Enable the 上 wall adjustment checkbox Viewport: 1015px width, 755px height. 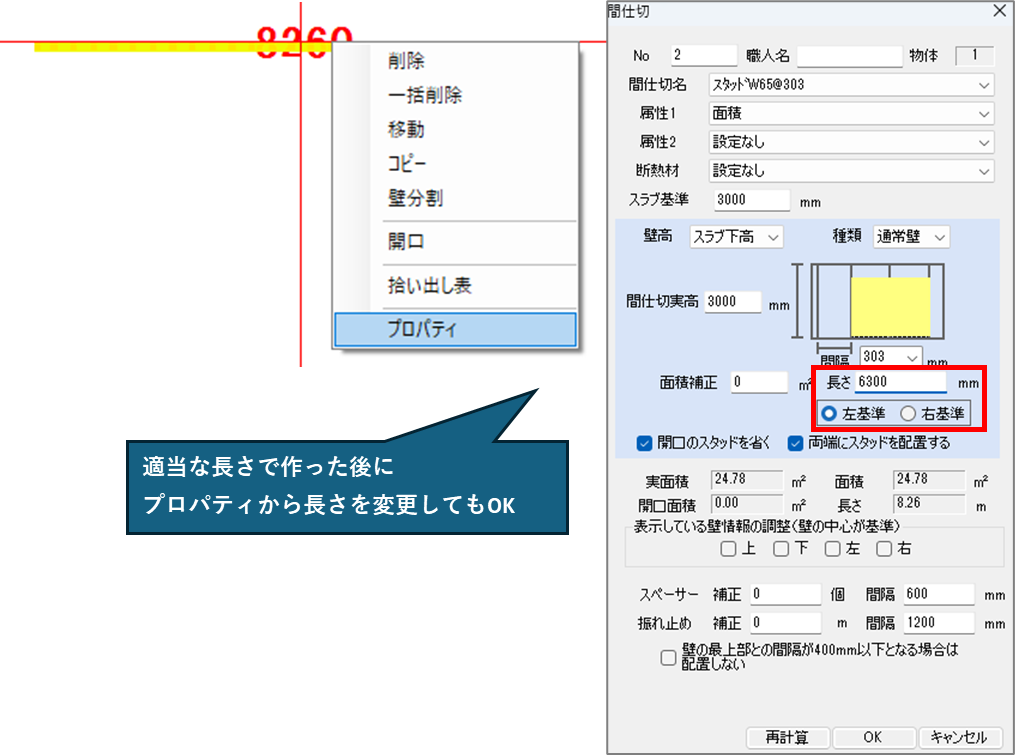tap(728, 548)
